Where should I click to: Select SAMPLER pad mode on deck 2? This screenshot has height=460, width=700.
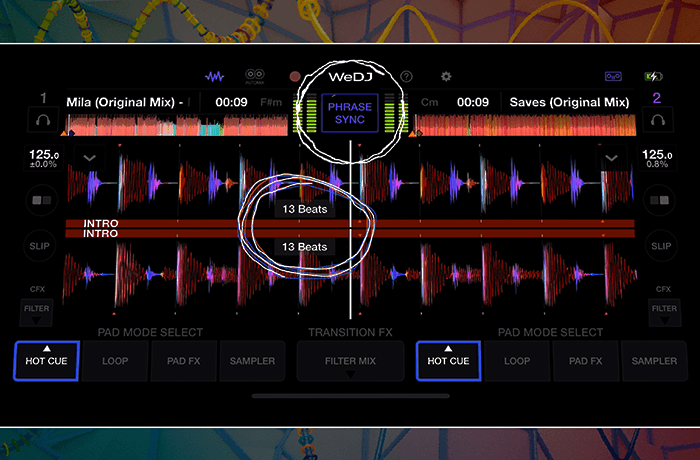pos(654,361)
